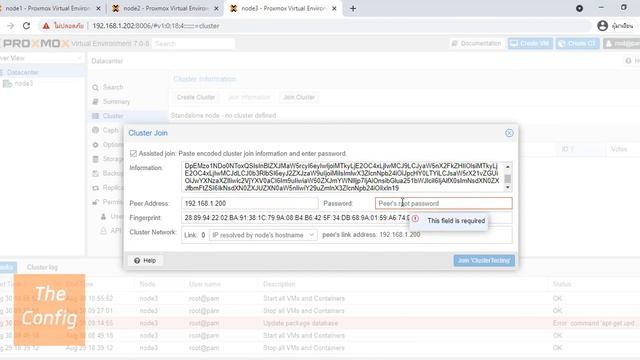The height and width of the screenshot is (360, 640).
Task: Focus the Peer Address field
Action: pyautogui.click(x=249, y=203)
